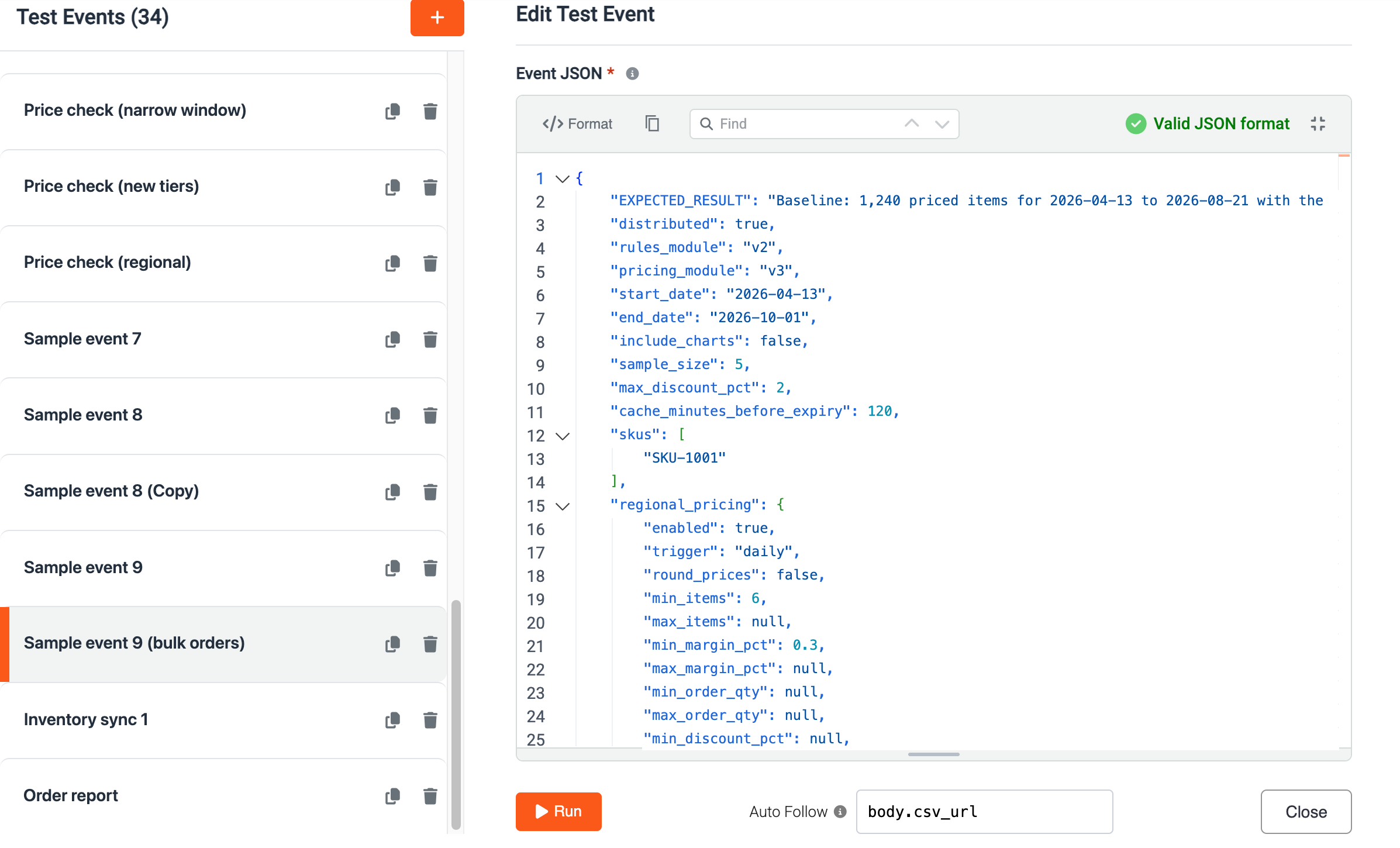
Task: Collapse root object at line 1
Action: (x=562, y=178)
